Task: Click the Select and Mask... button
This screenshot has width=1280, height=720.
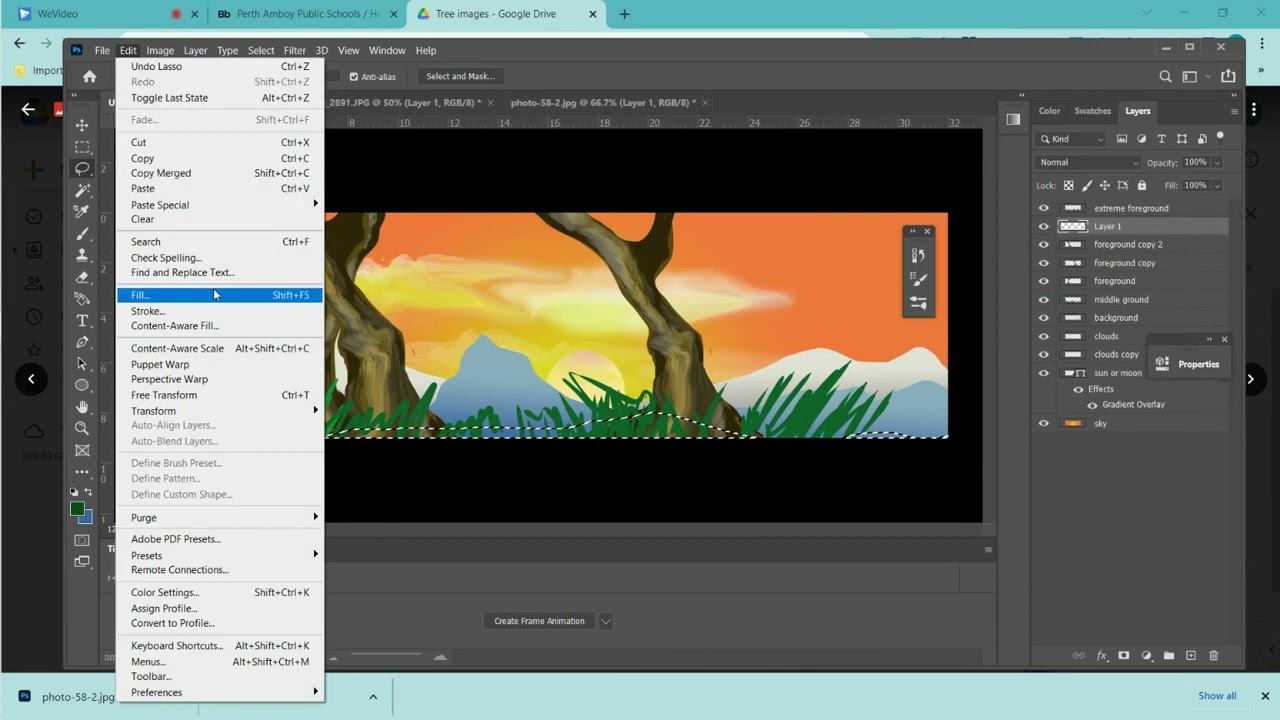Action: tap(460, 76)
